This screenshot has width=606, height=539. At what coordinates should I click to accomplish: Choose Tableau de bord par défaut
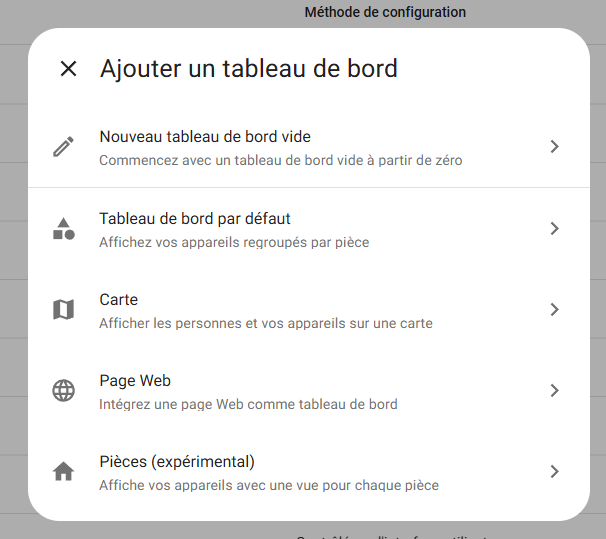(309, 229)
